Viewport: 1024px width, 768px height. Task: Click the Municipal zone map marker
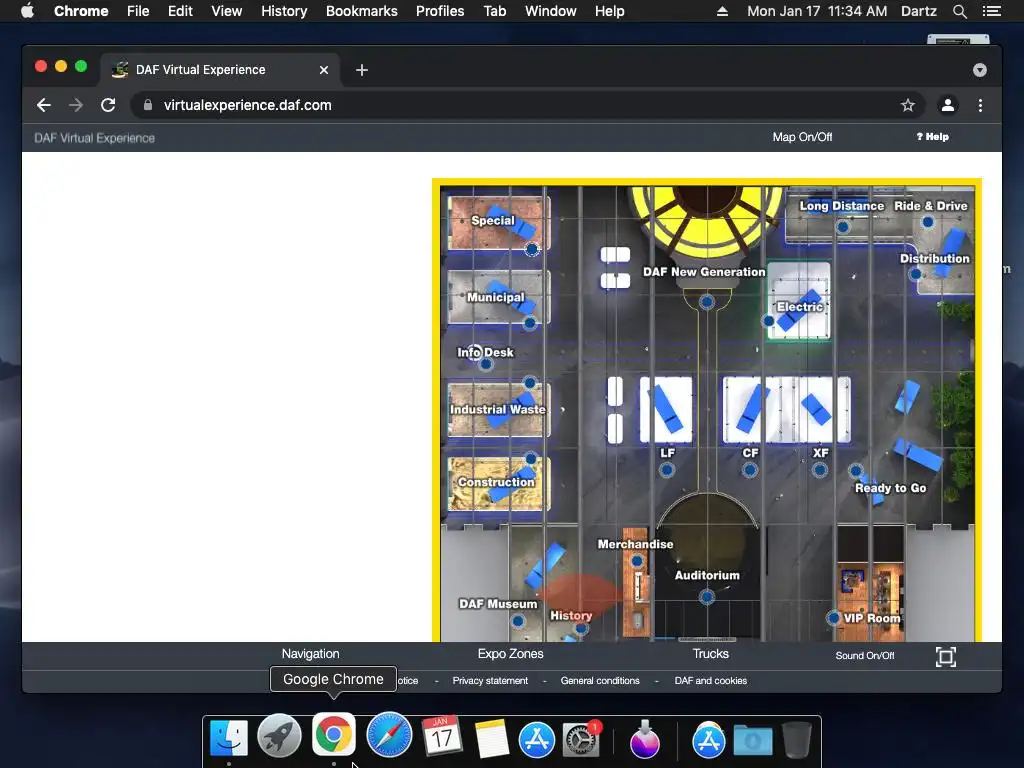(x=530, y=323)
